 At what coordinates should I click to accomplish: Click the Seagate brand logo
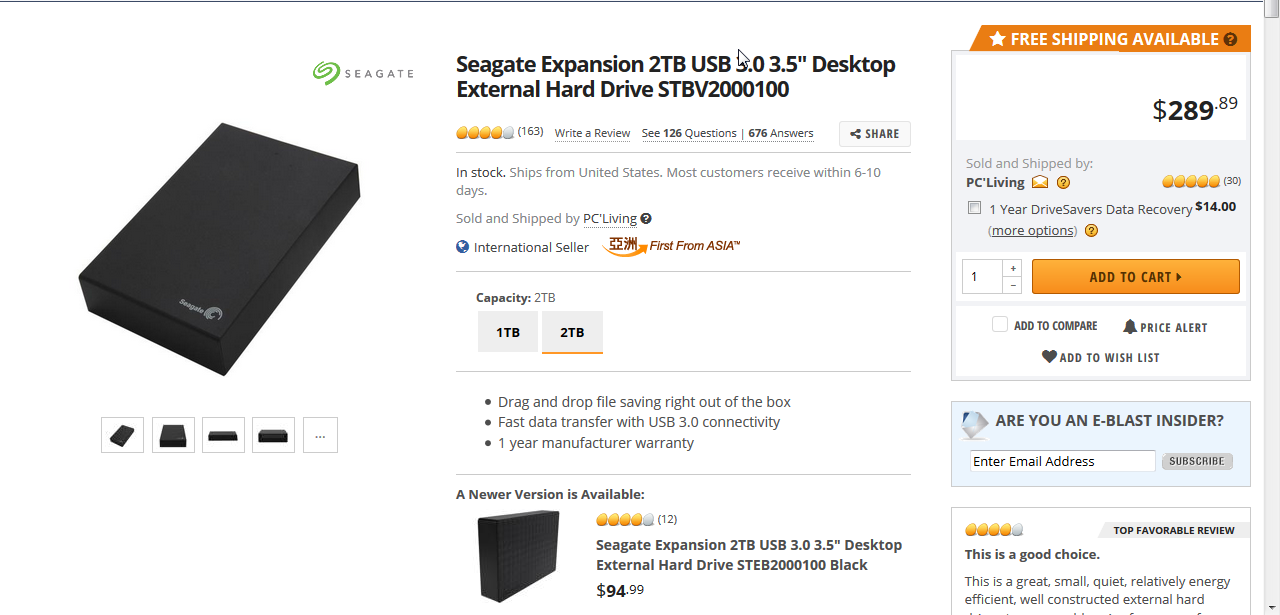pos(363,72)
